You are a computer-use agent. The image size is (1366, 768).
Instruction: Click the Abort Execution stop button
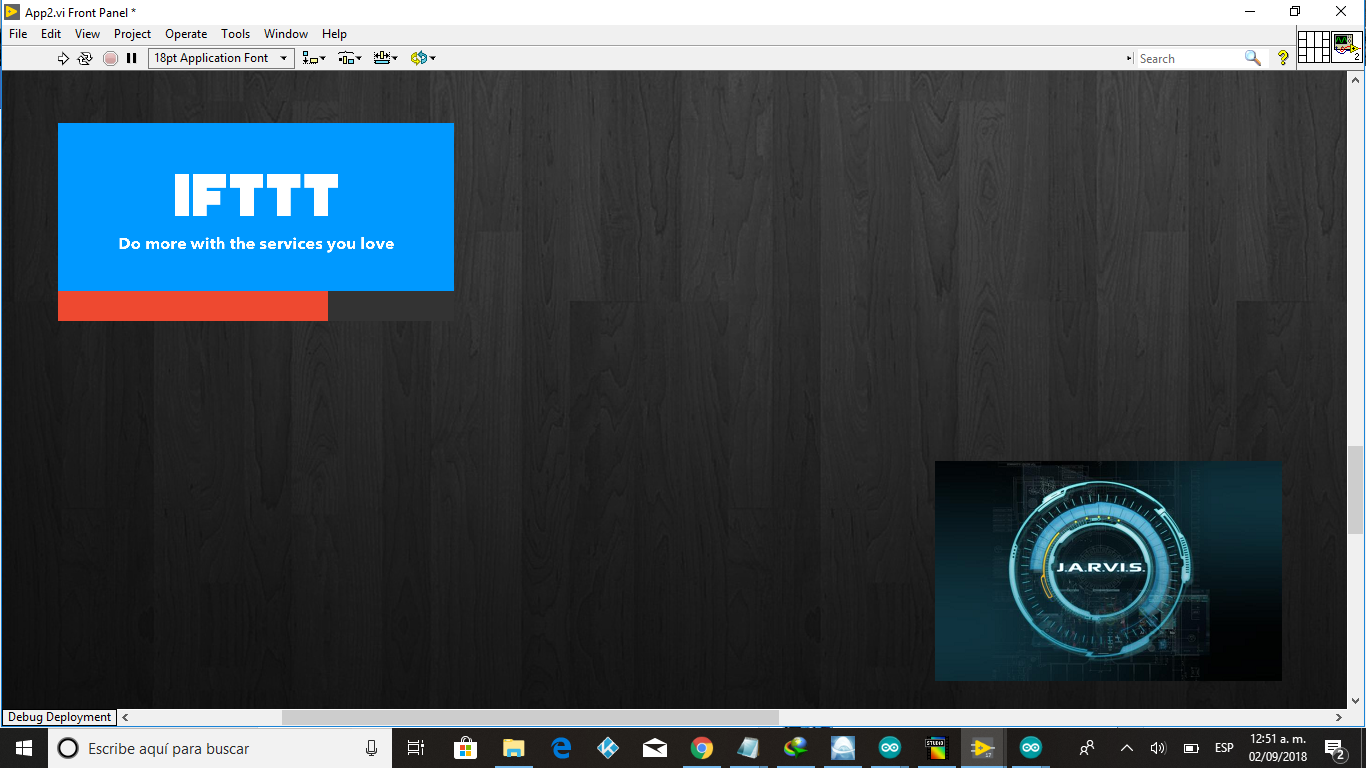click(x=110, y=58)
